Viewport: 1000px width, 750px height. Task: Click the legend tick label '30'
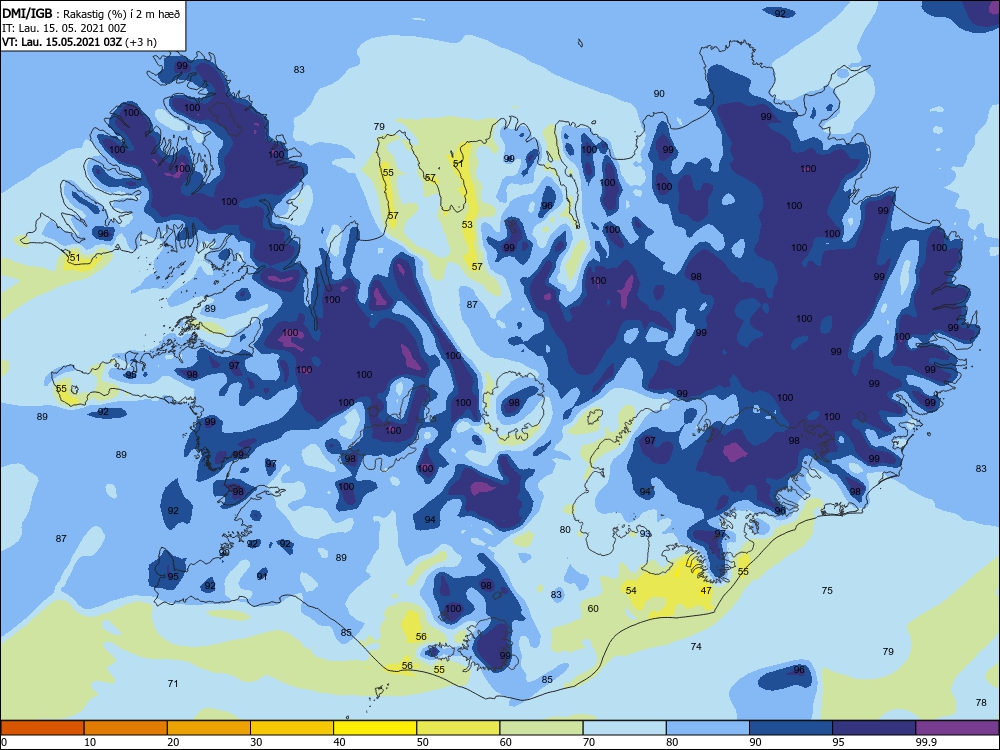coord(256,742)
